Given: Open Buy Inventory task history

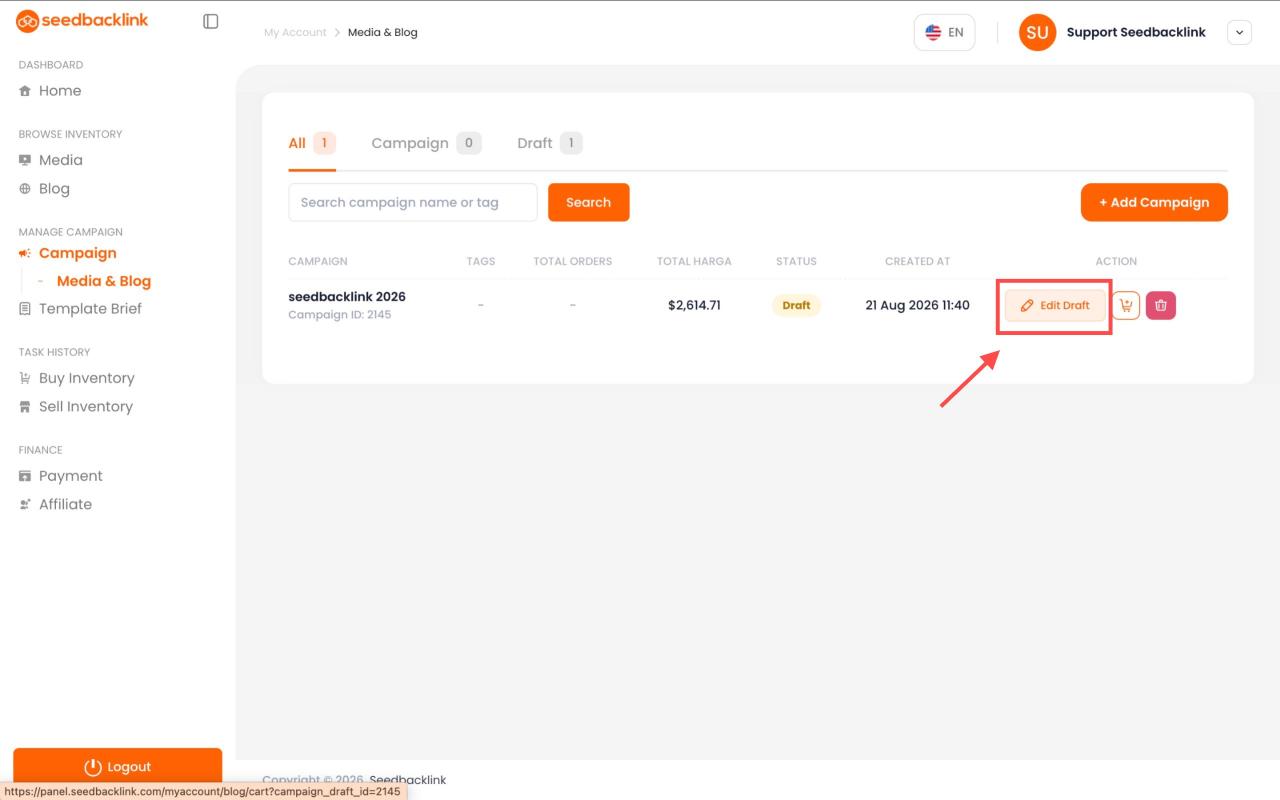Looking at the screenshot, I should (87, 378).
